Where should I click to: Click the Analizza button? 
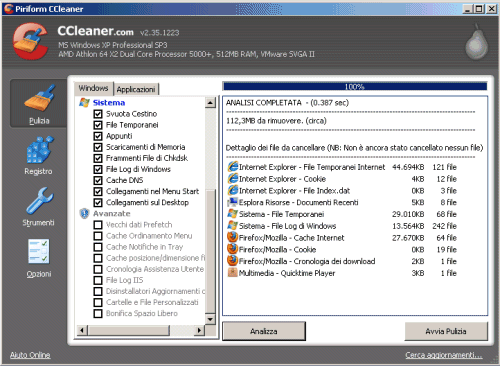pos(264,331)
